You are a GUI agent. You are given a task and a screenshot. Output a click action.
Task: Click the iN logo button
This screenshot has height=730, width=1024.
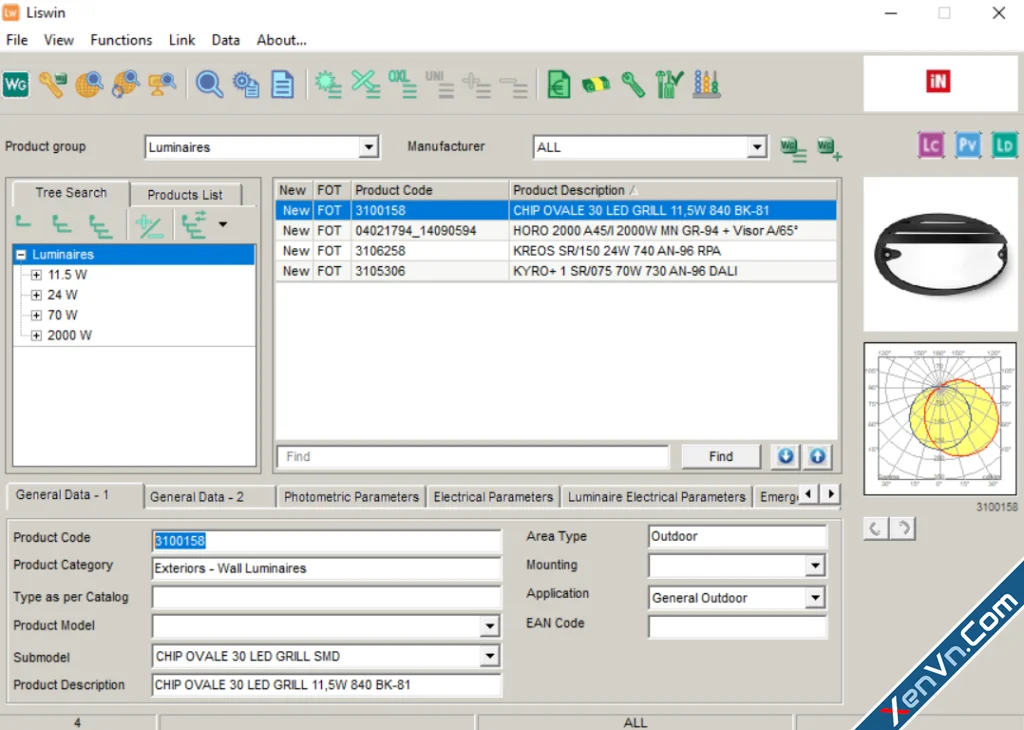(938, 82)
